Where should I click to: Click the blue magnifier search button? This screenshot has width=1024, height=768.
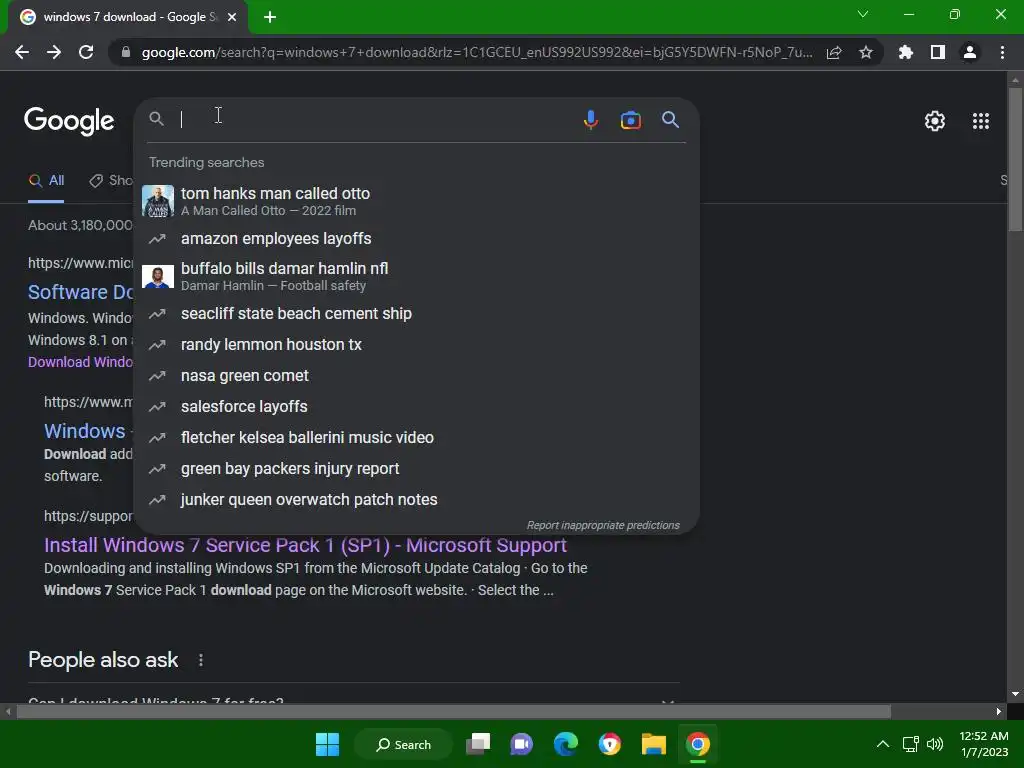click(670, 120)
